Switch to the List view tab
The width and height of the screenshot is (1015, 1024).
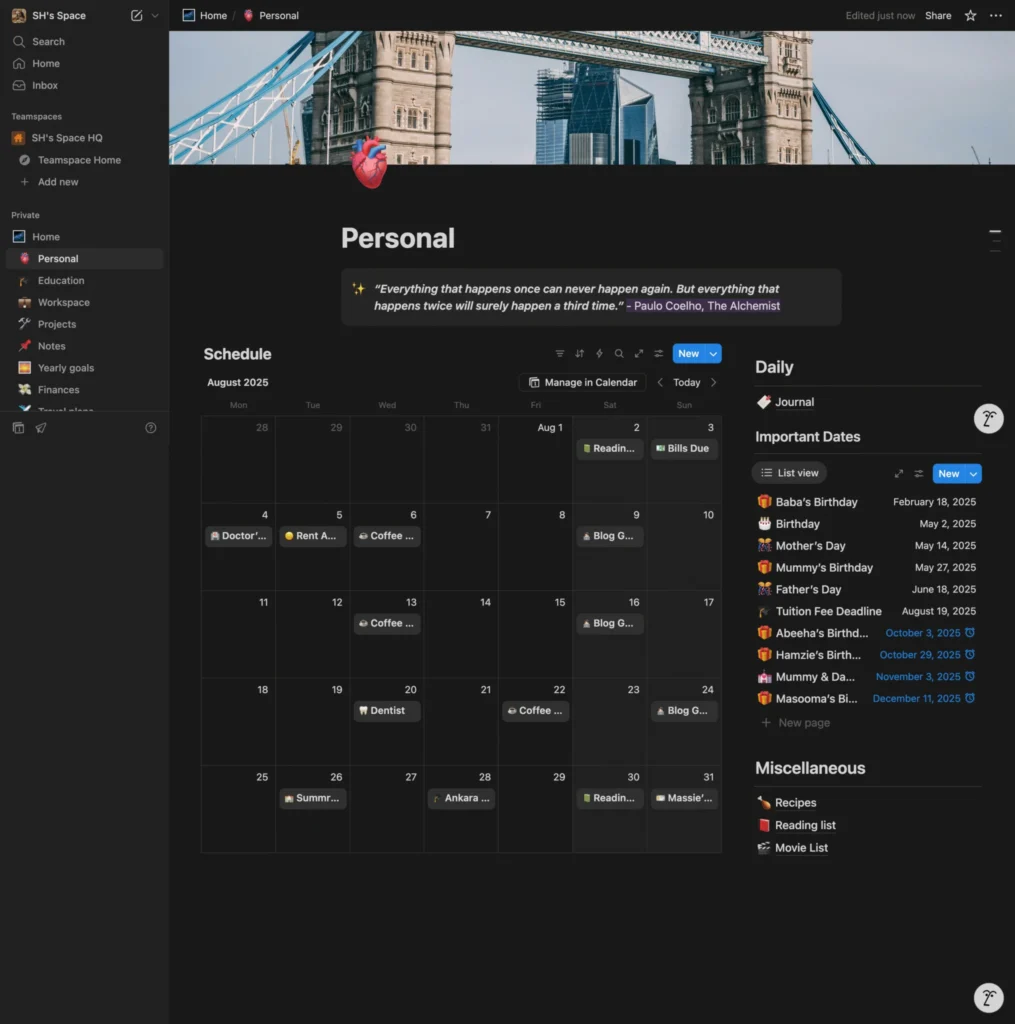(x=789, y=472)
